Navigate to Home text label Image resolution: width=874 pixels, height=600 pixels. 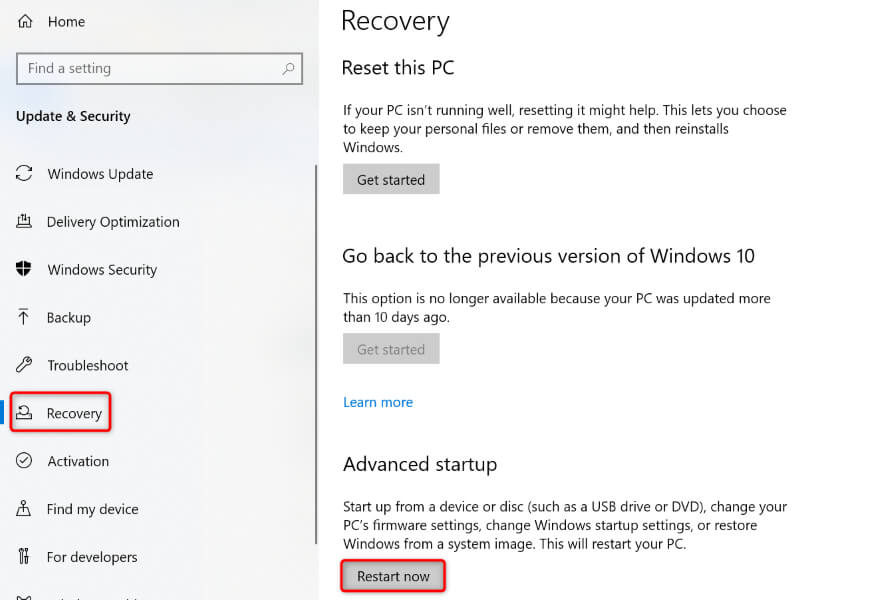[x=66, y=21]
